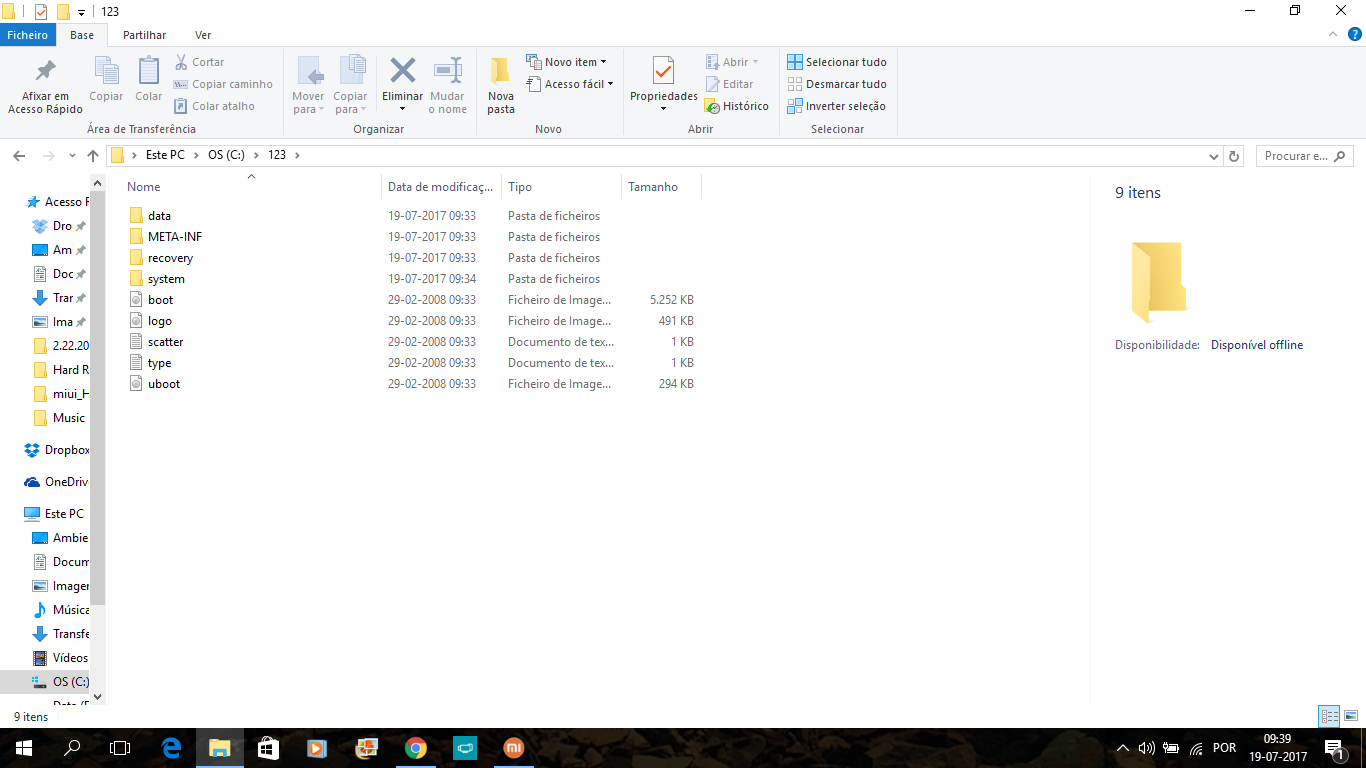
Task: Click Afixar em Acesso Rápido pin icon
Action: pyautogui.click(x=45, y=72)
